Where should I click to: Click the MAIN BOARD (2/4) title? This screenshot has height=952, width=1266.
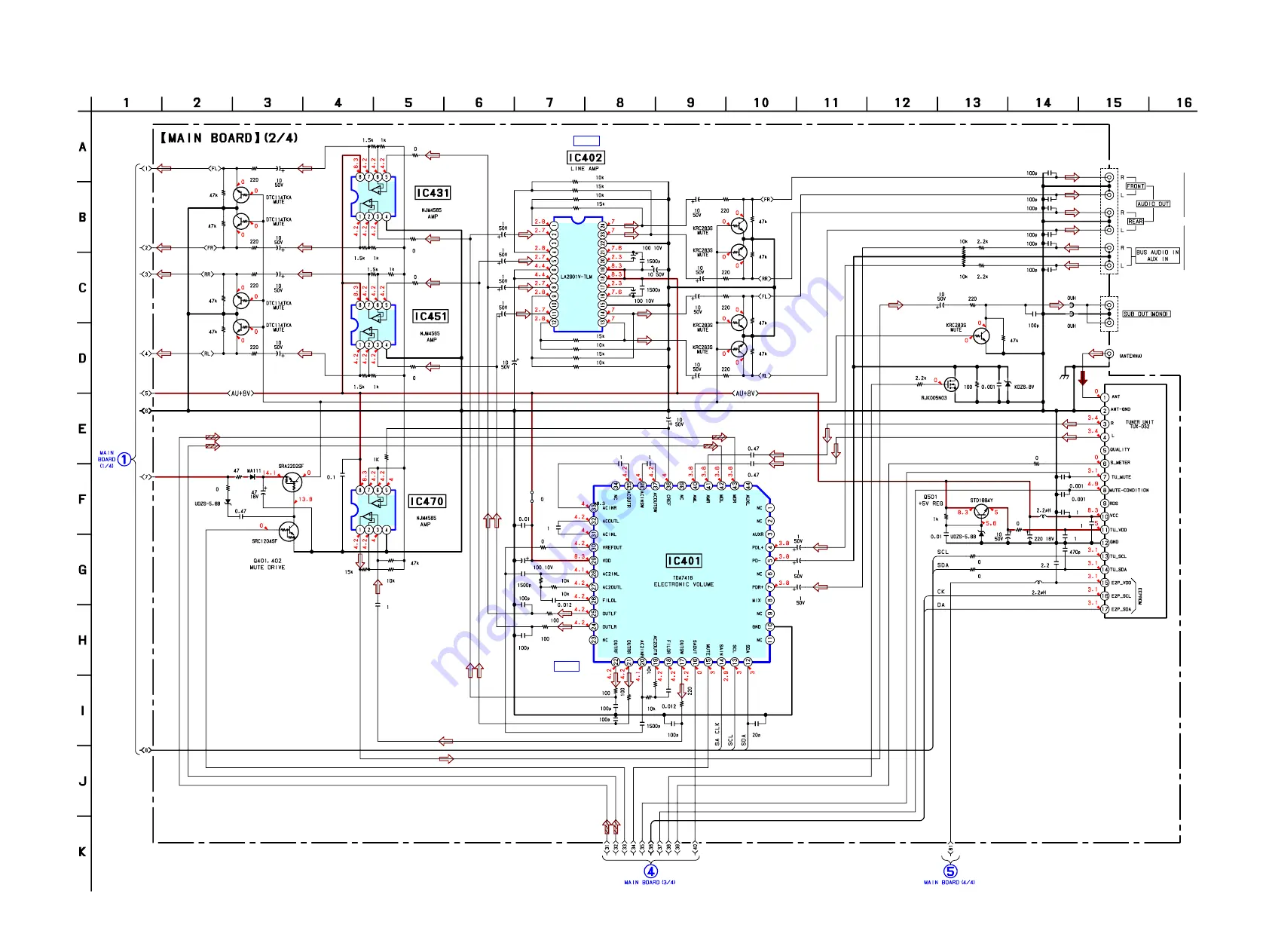click(229, 138)
